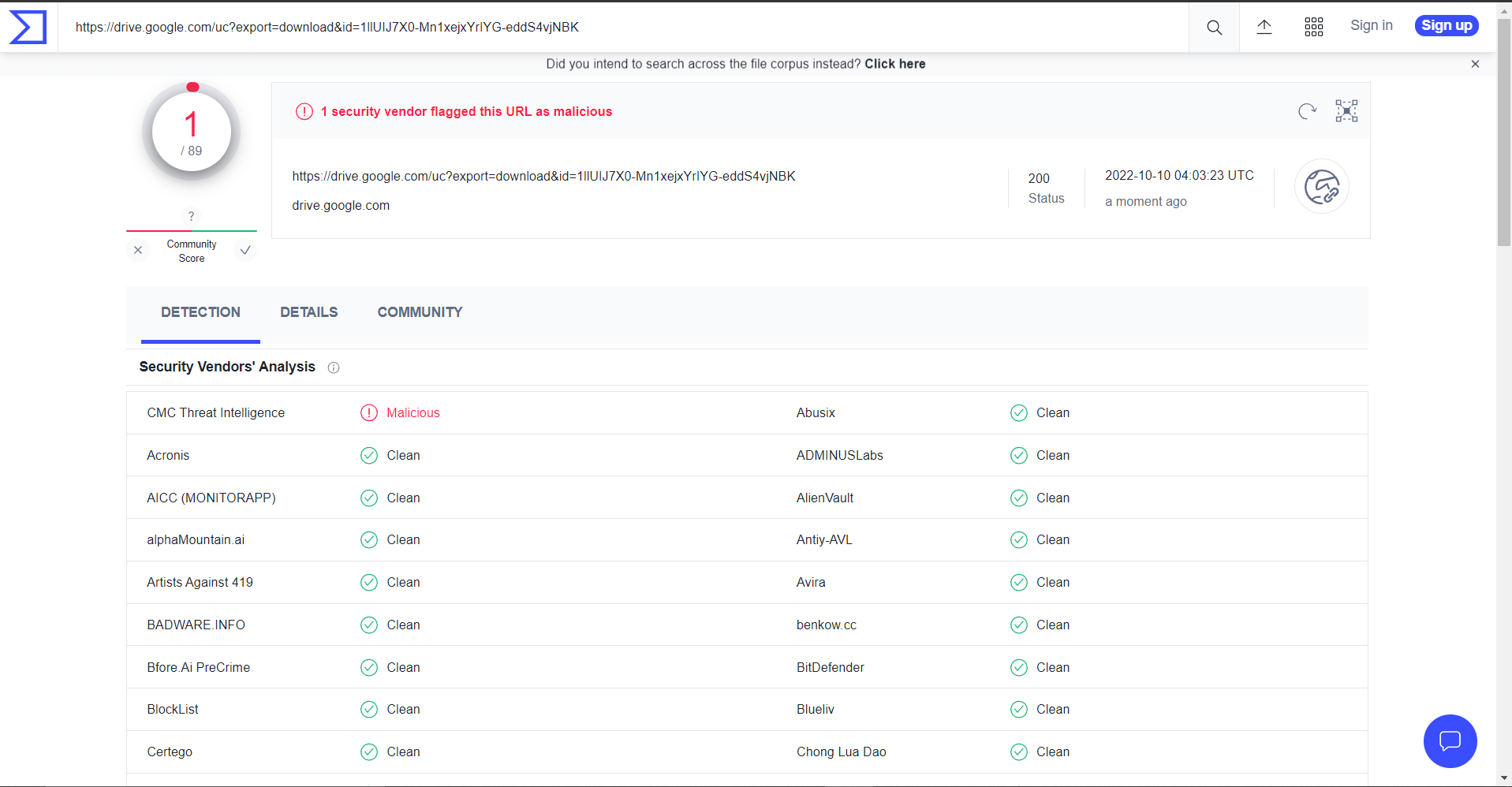1512x787 pixels.
Task: Click the Clean checkmark icon for BlockList
Action: pos(369,710)
